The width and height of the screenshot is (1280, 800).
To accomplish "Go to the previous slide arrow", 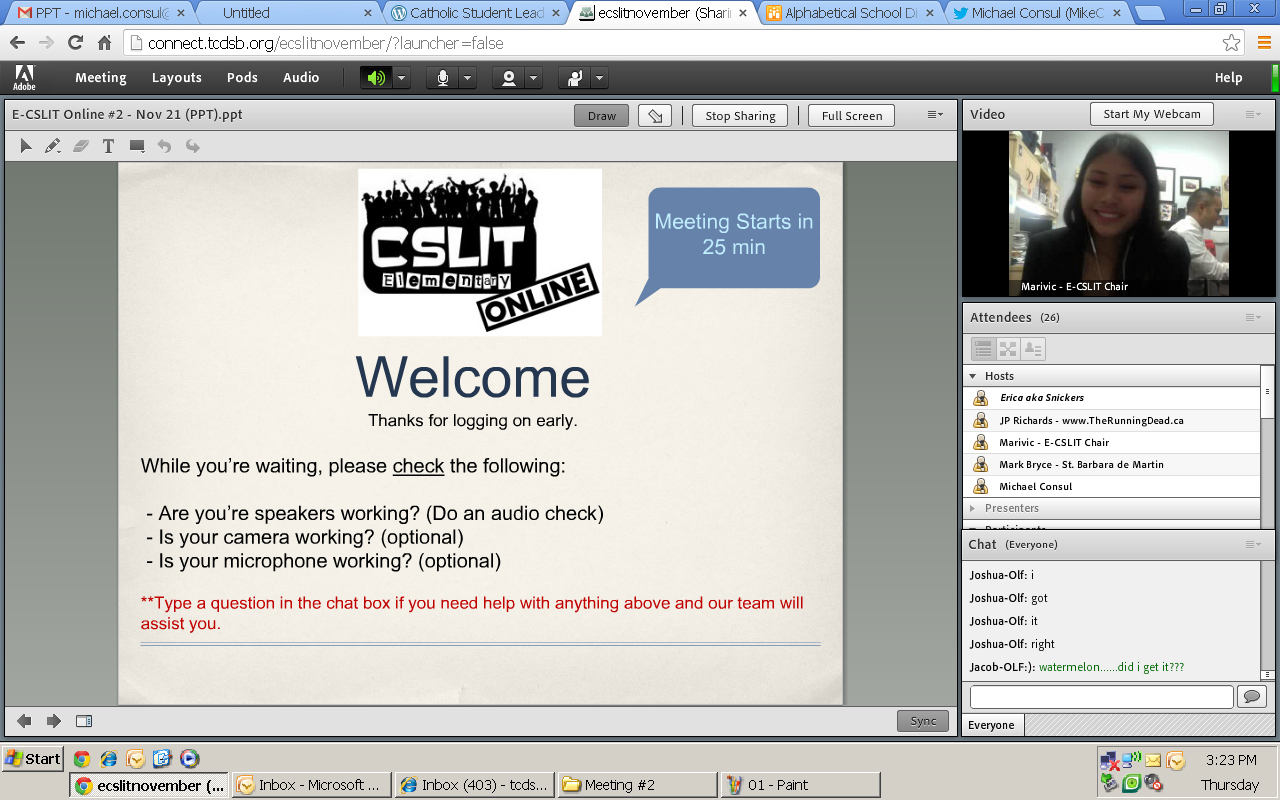I will pos(24,721).
